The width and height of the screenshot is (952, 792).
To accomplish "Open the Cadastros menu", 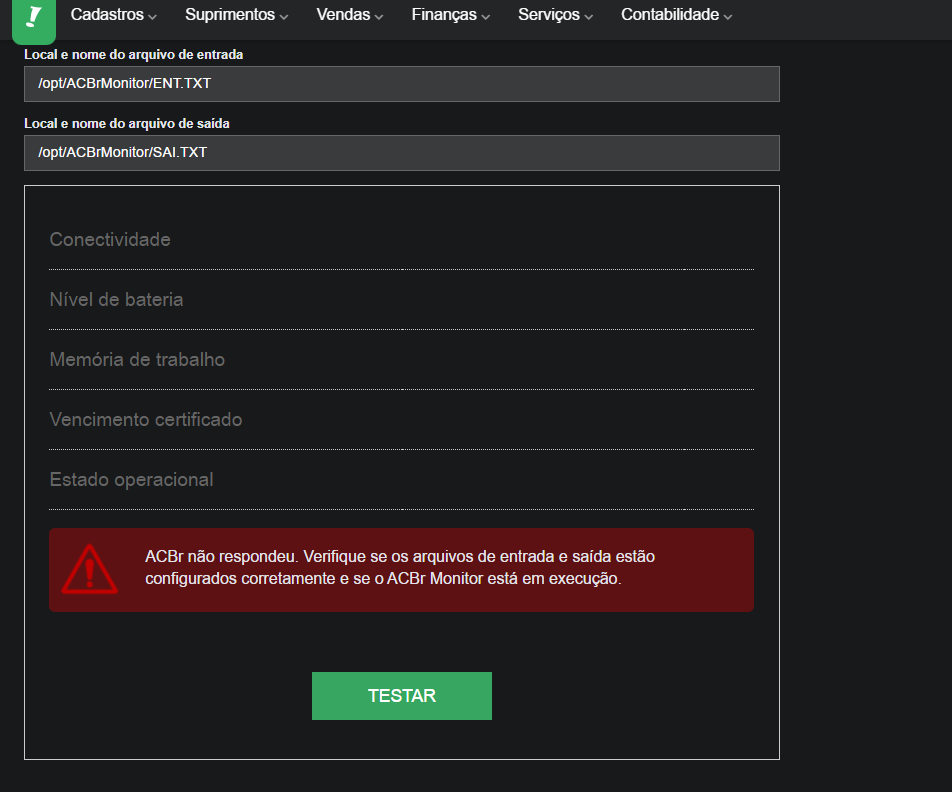I will [114, 15].
